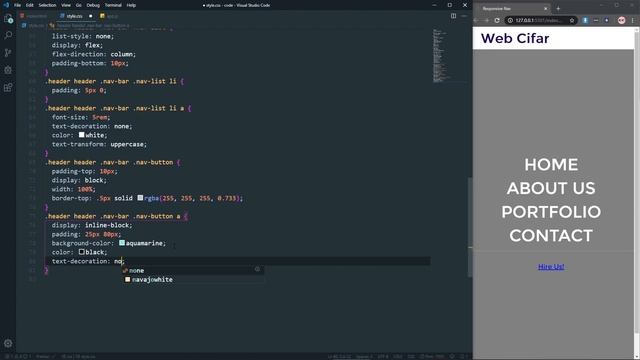Open the Go menu
This screenshot has height=360, width=640.
point(78,5)
